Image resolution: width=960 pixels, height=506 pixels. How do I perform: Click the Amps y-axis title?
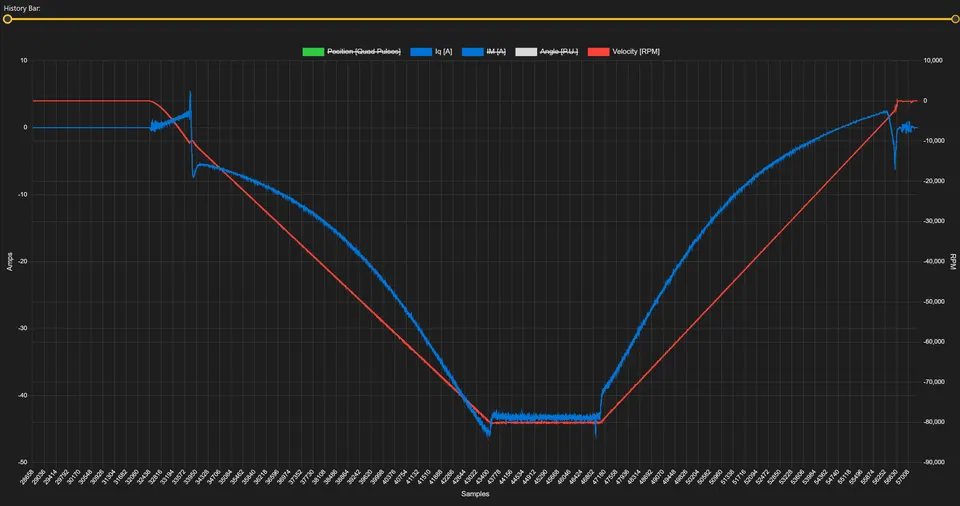tap(9, 262)
